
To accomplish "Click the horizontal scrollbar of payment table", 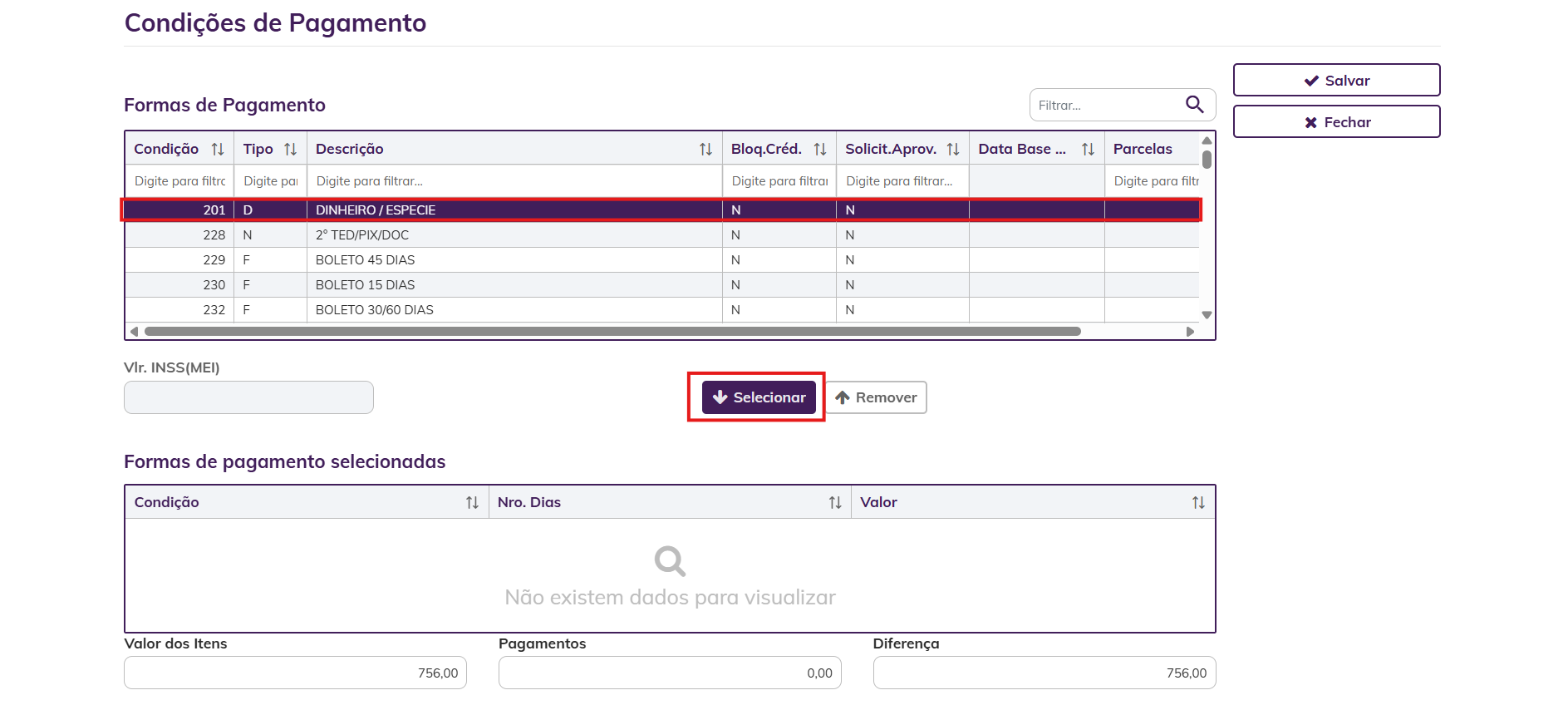I will pyautogui.click(x=612, y=332).
